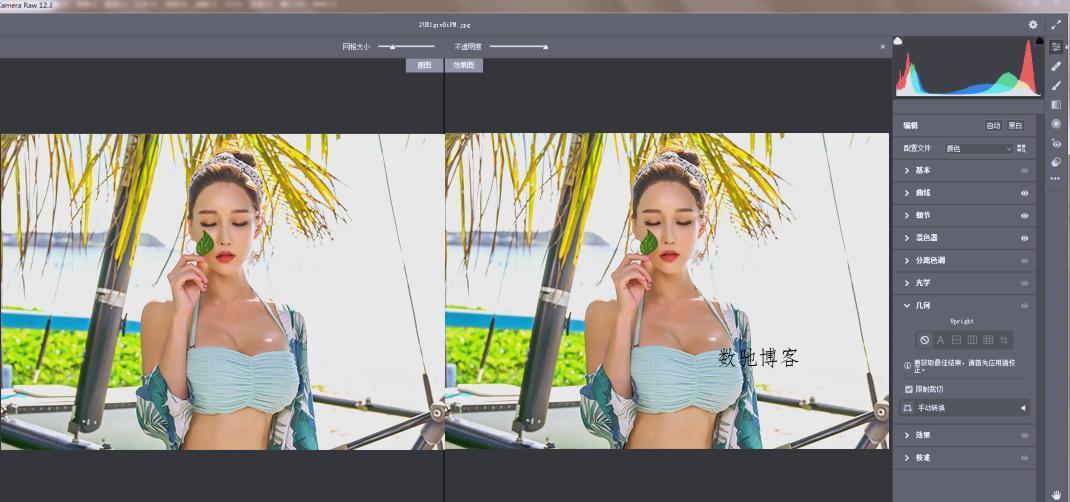
Task: Open the Snapshots overlapping circles icon
Action: click(1056, 162)
